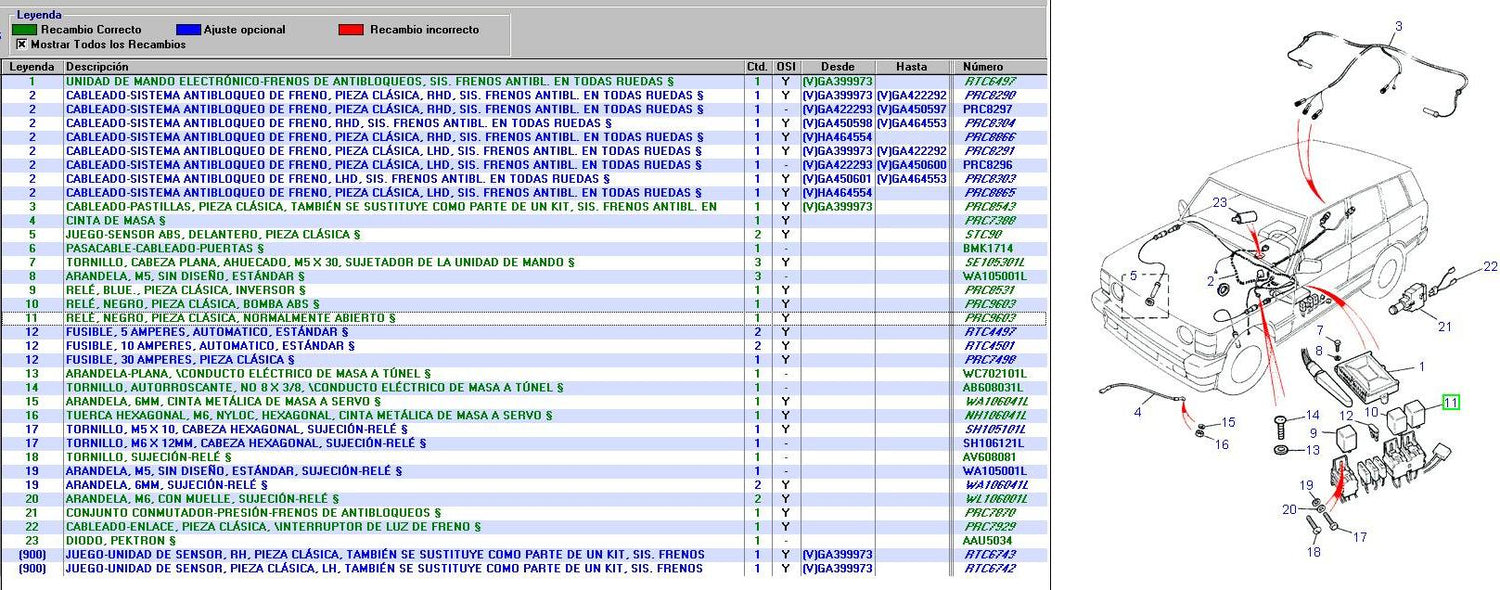The image size is (1500, 590).
Task: Click callout 22 in the diagram
Action: coord(1490,267)
